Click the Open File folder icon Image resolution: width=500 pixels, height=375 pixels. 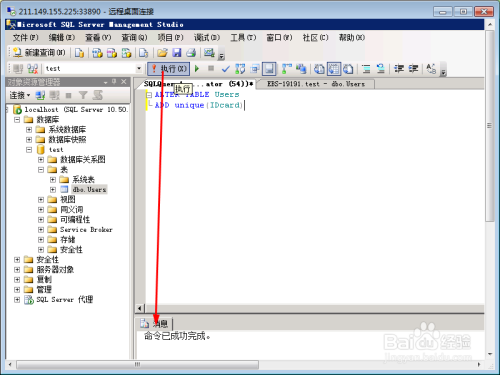162,53
